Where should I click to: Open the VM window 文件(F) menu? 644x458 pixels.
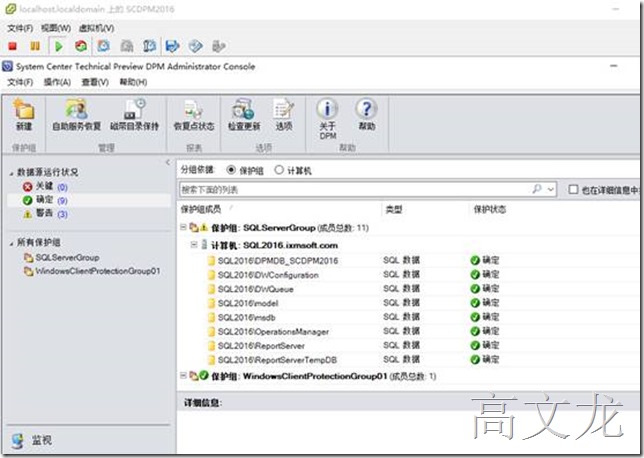pyautogui.click(x=20, y=28)
